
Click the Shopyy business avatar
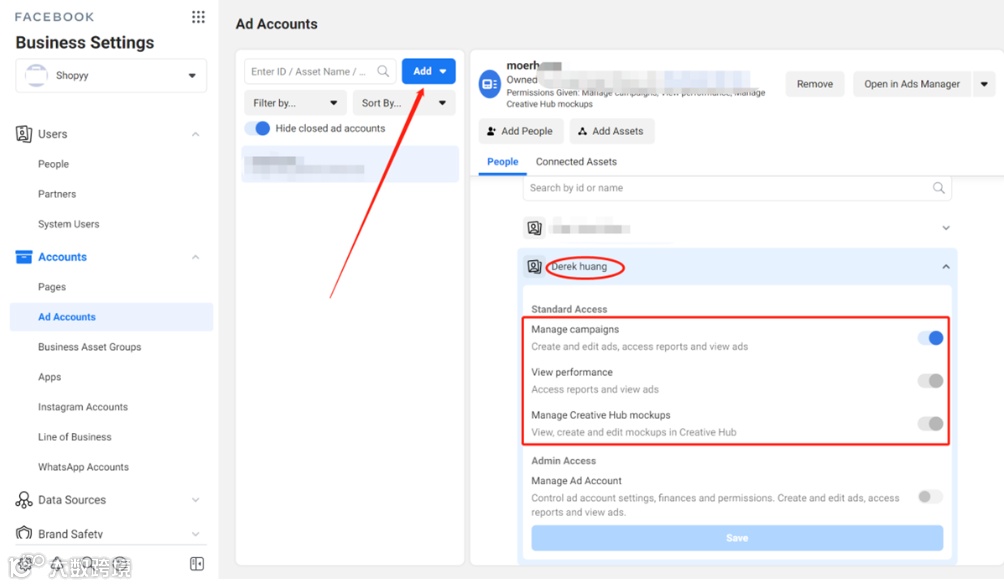(x=36, y=76)
